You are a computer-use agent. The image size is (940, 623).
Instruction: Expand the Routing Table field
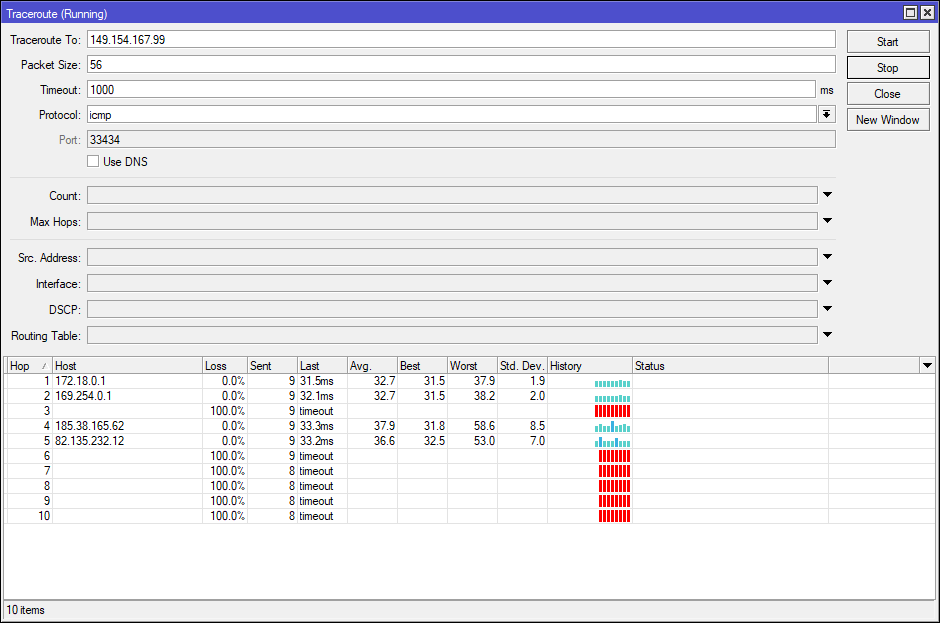click(827, 335)
